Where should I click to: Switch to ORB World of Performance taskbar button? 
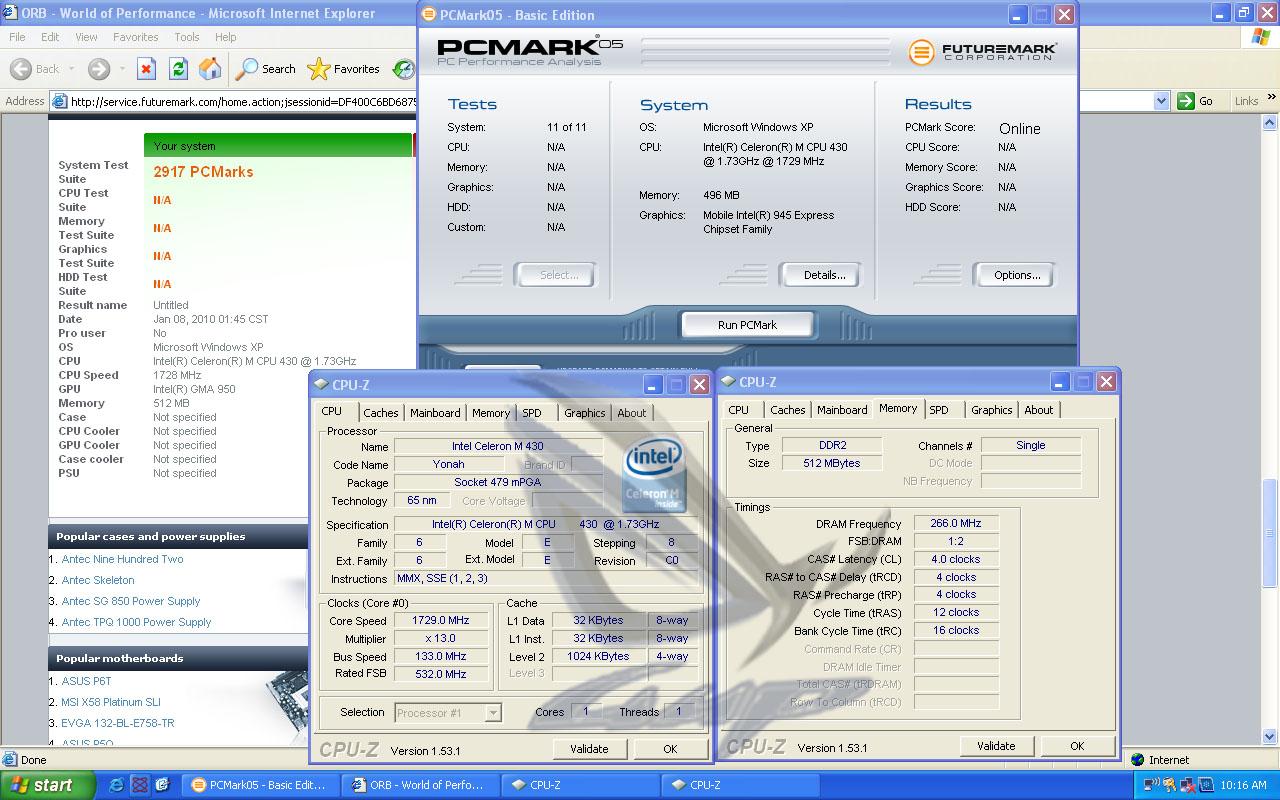(420, 785)
